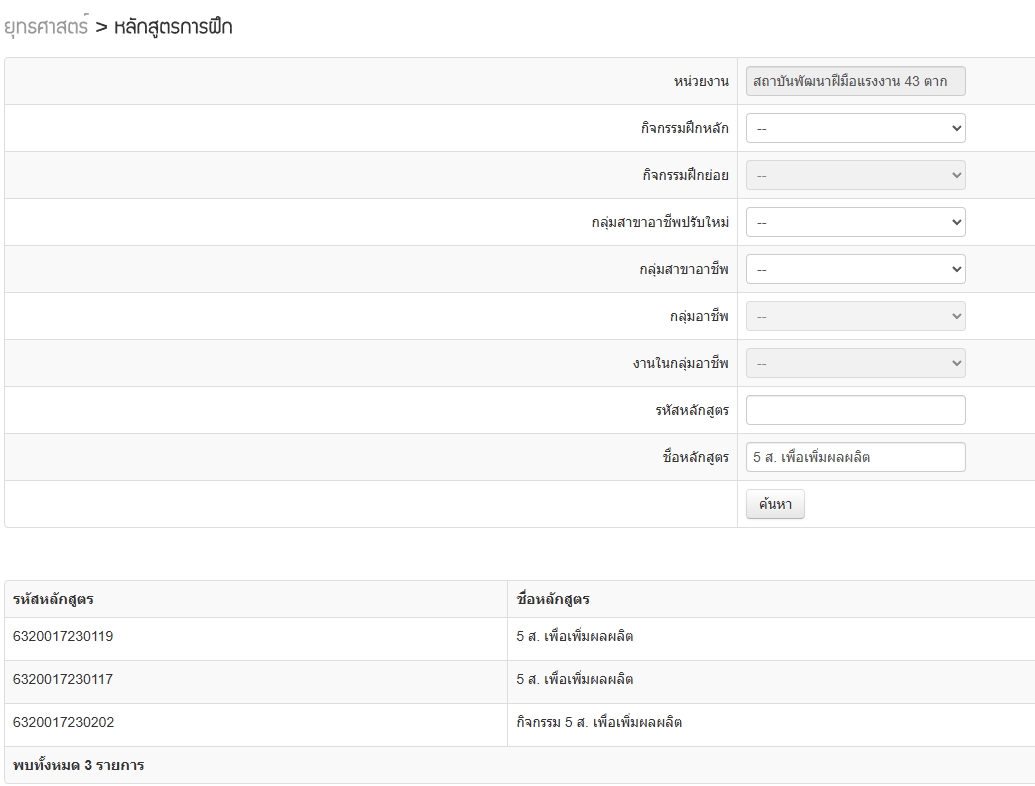Click the พบทั้งหมด 3 รายการ summary

click(x=79, y=766)
